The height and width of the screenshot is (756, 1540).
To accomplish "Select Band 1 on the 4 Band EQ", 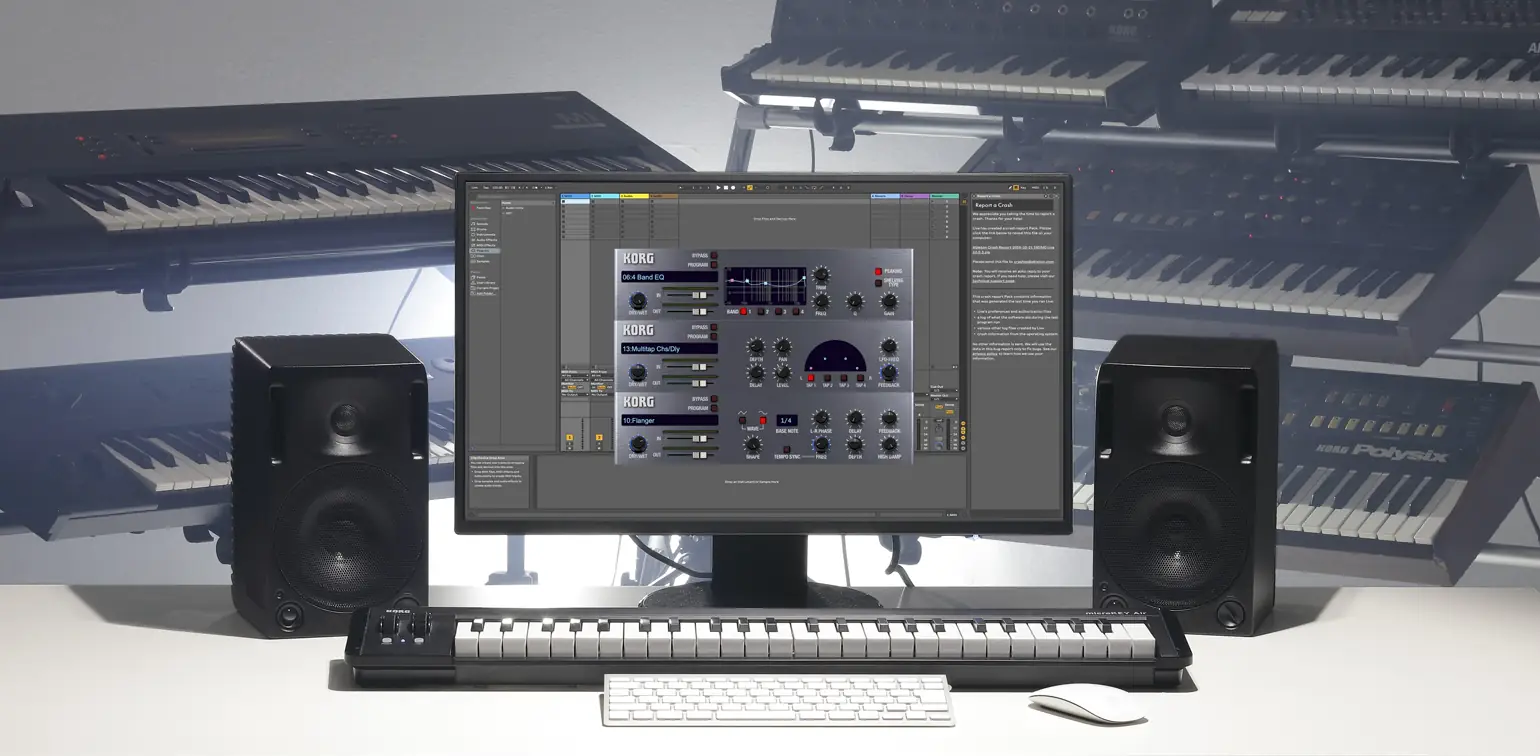I will coord(745,312).
